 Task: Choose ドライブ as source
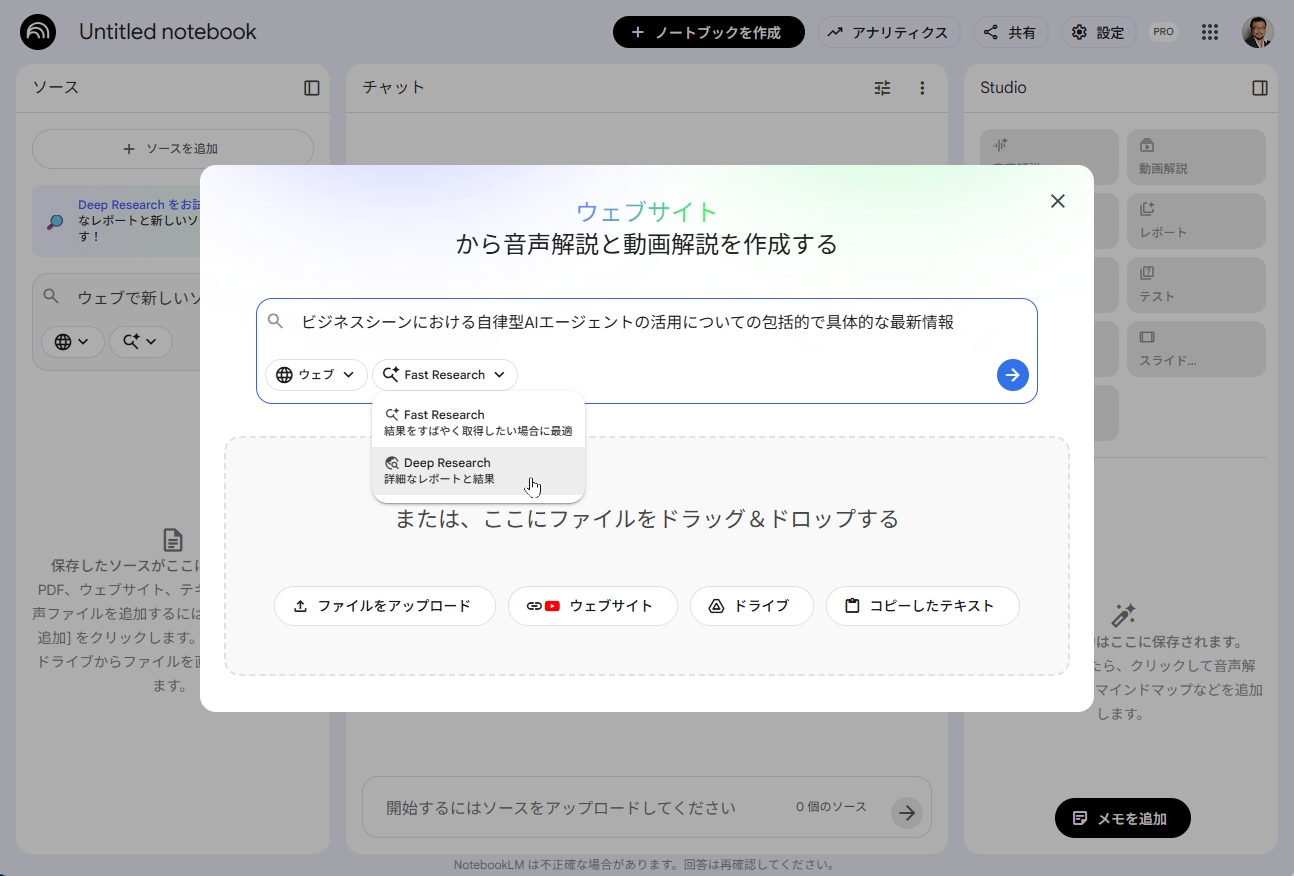(x=752, y=606)
